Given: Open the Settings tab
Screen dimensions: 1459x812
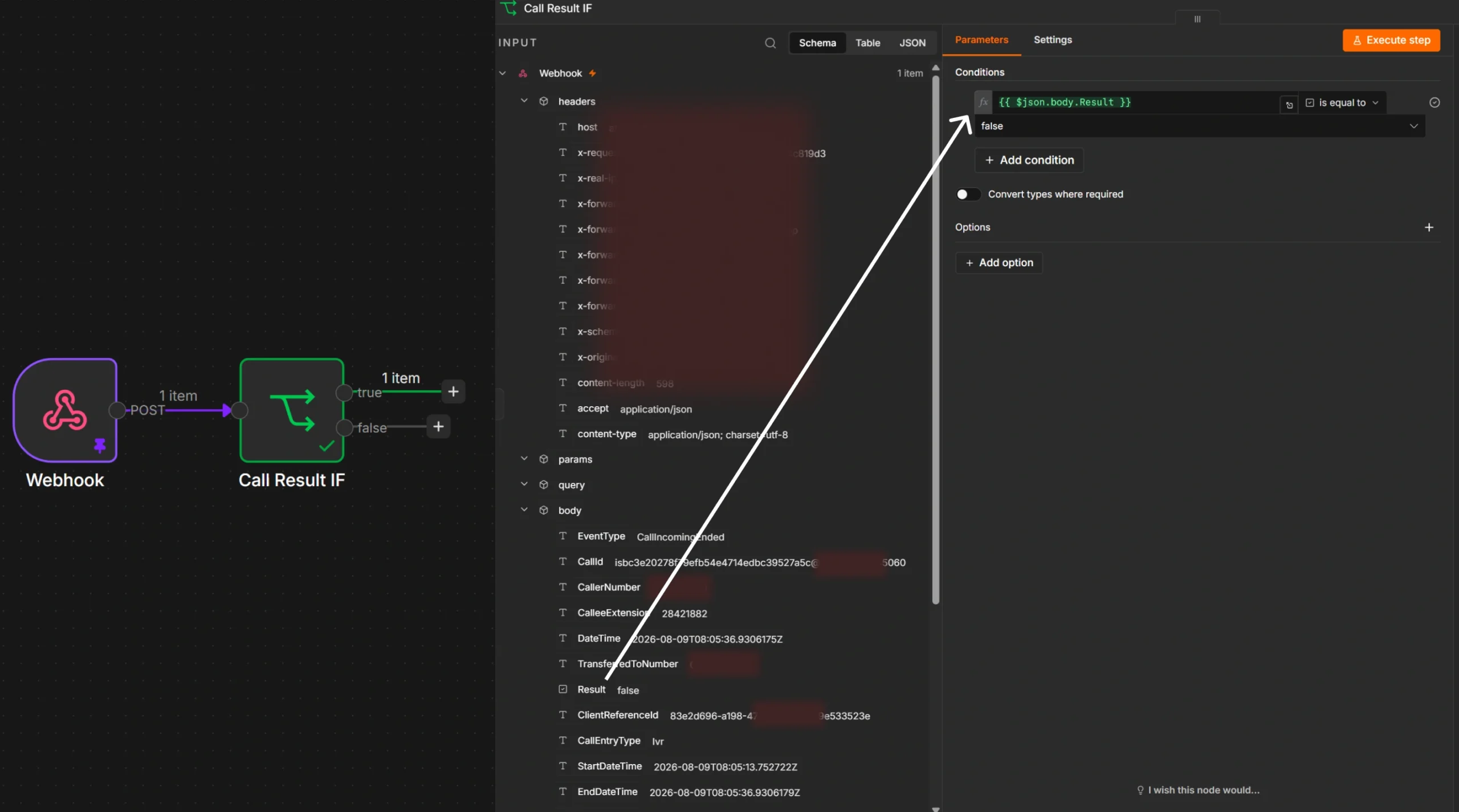Looking at the screenshot, I should pyautogui.click(x=1053, y=39).
